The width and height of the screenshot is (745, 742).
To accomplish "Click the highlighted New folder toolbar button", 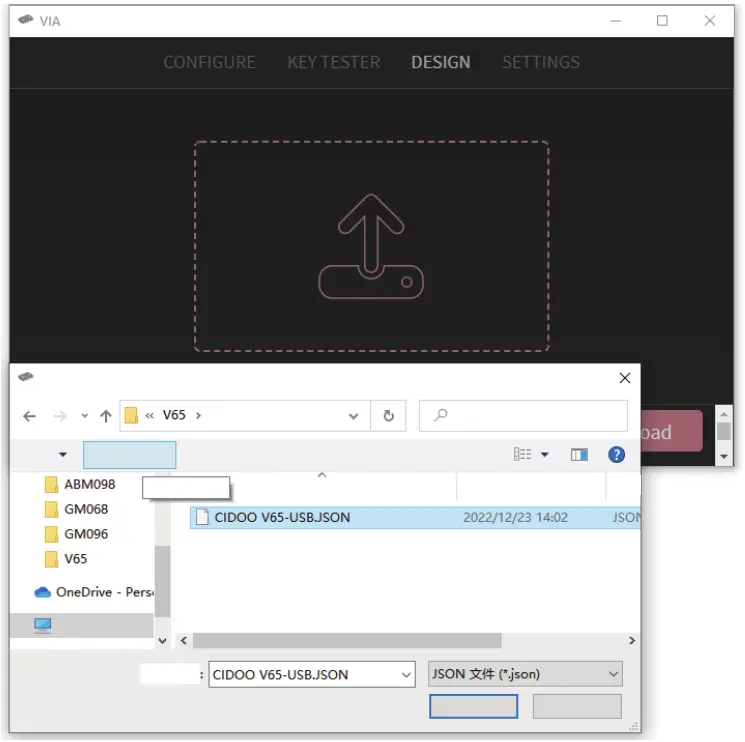I will pos(129,455).
